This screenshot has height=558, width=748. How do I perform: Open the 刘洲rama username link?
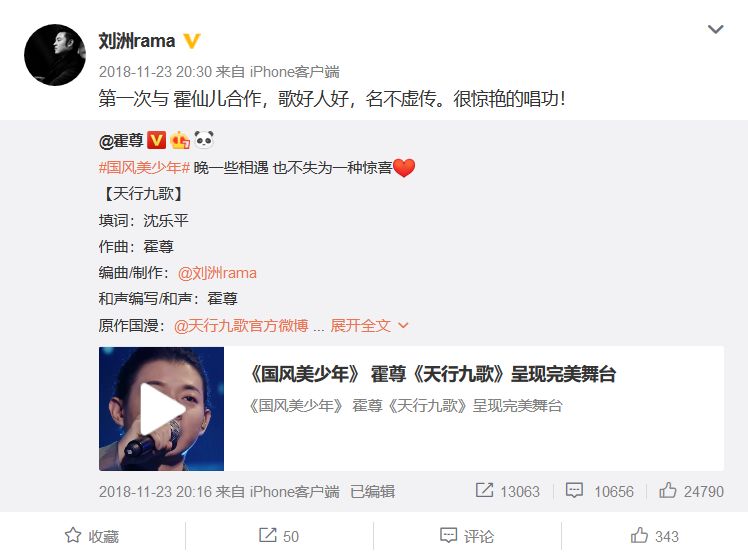click(137, 41)
